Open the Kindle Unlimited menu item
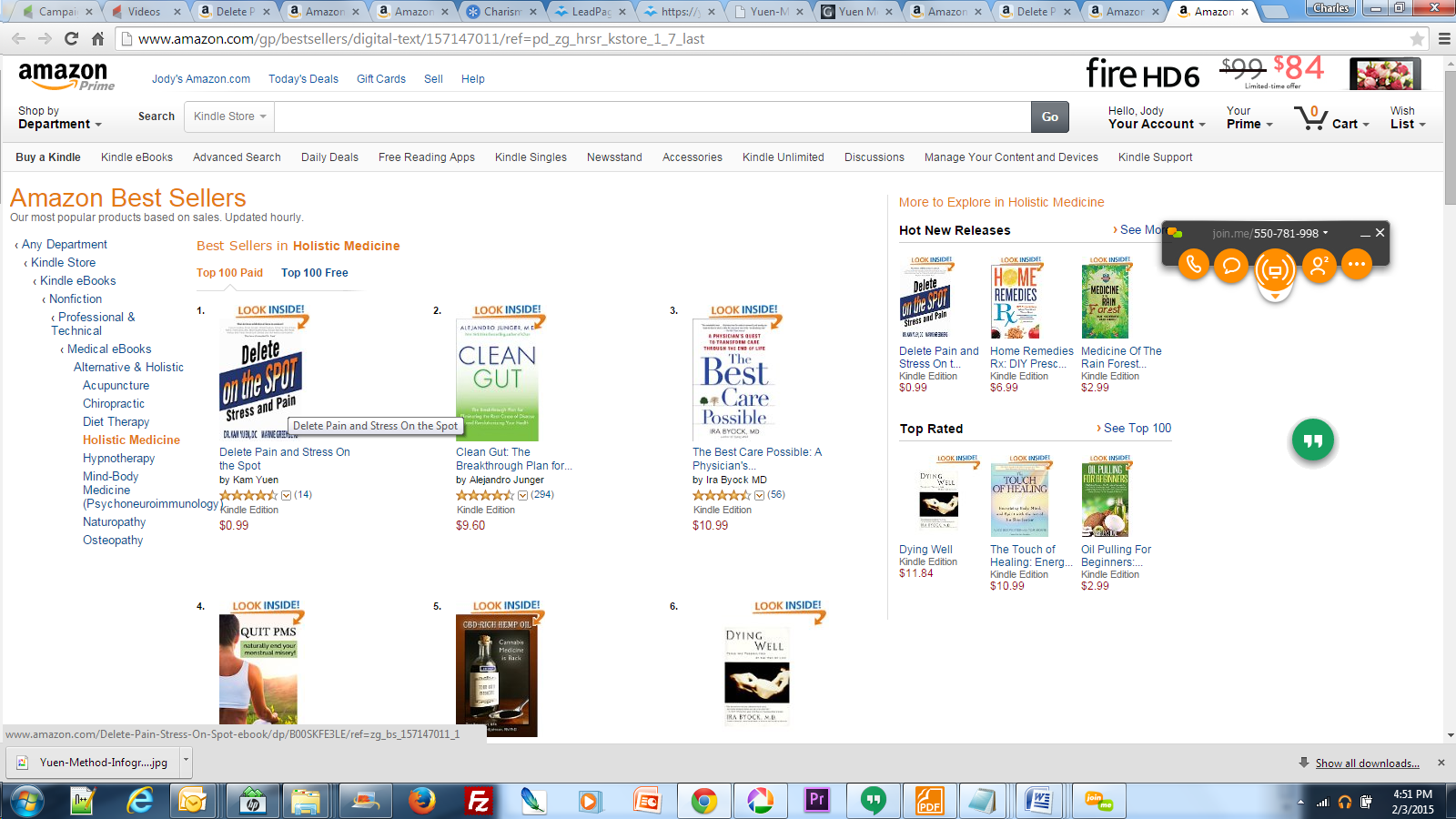This screenshot has width=1456, height=819. point(783,157)
